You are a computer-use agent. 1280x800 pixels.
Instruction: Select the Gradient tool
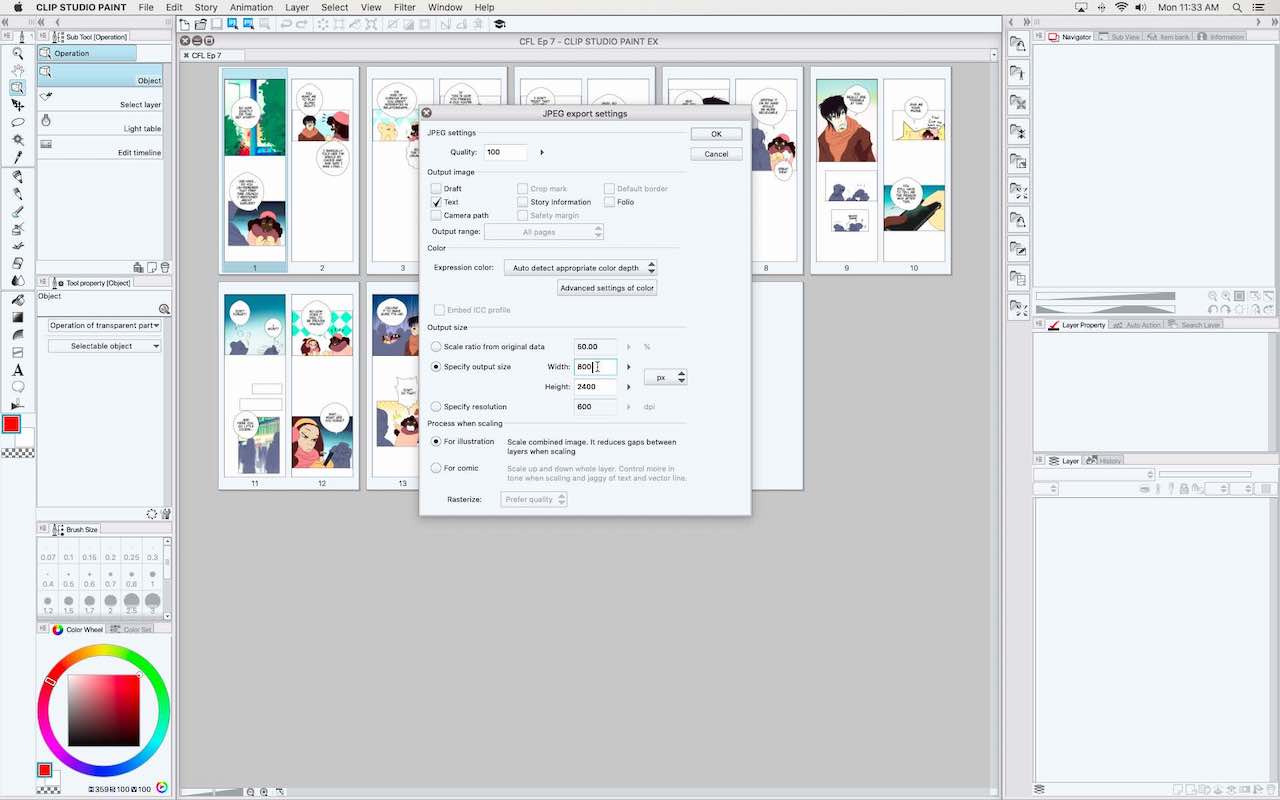18,316
